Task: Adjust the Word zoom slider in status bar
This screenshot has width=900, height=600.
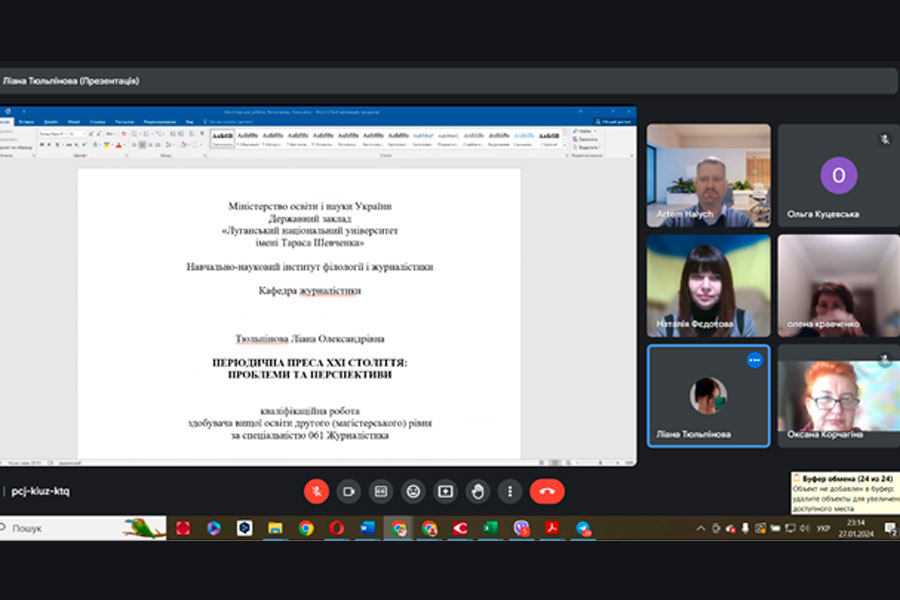Action: pos(600,463)
